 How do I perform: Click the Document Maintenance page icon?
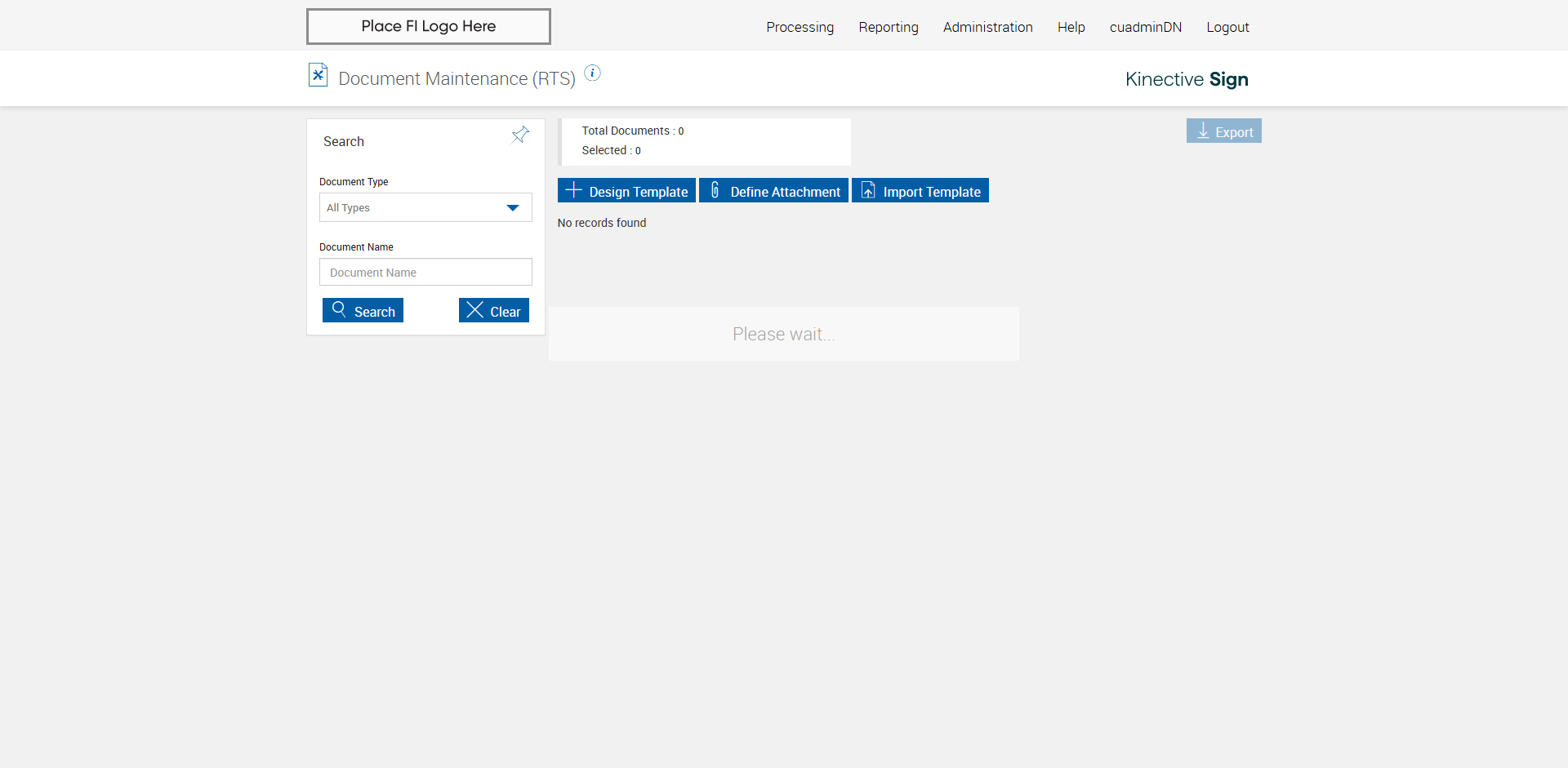[x=318, y=75]
